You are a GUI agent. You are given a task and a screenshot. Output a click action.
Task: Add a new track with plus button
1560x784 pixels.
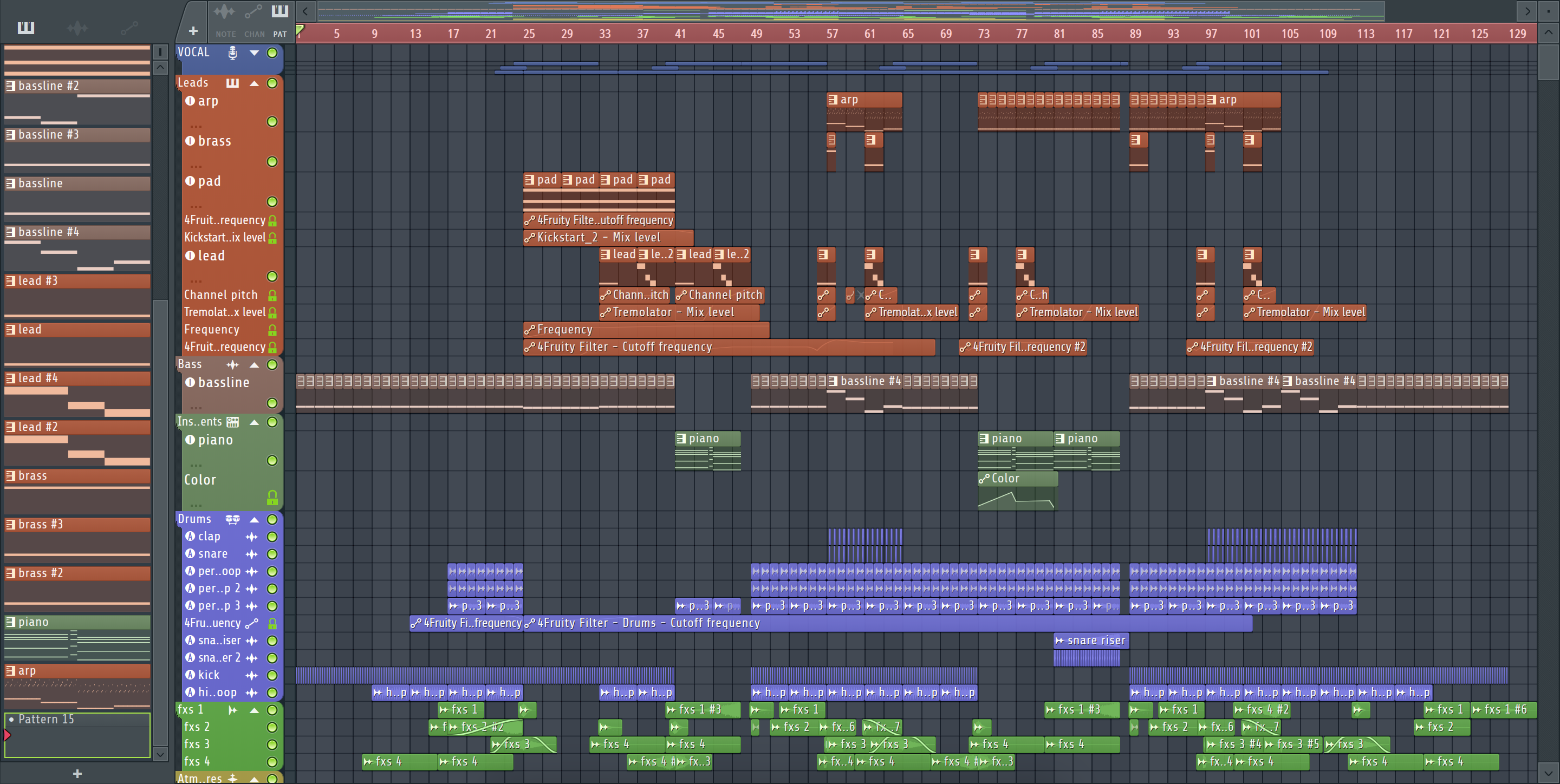click(193, 31)
